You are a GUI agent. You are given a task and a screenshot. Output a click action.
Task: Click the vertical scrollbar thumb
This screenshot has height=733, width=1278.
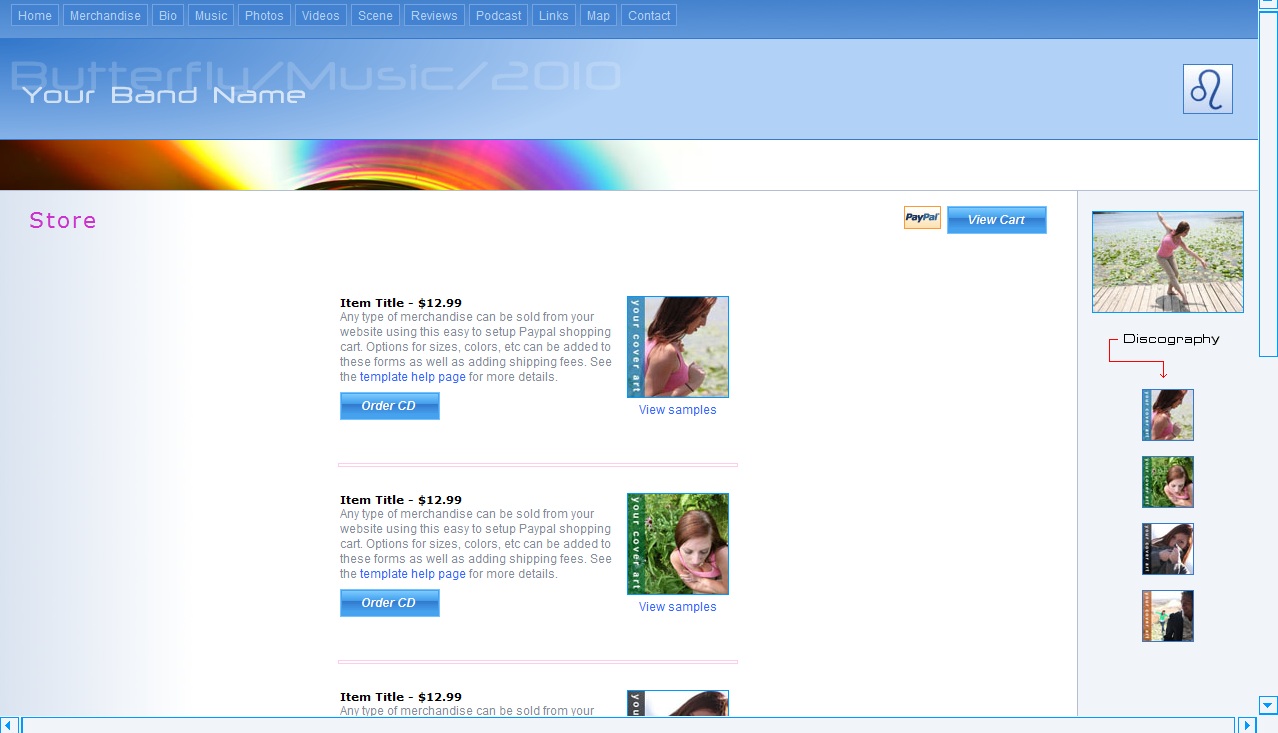[x=1268, y=183]
